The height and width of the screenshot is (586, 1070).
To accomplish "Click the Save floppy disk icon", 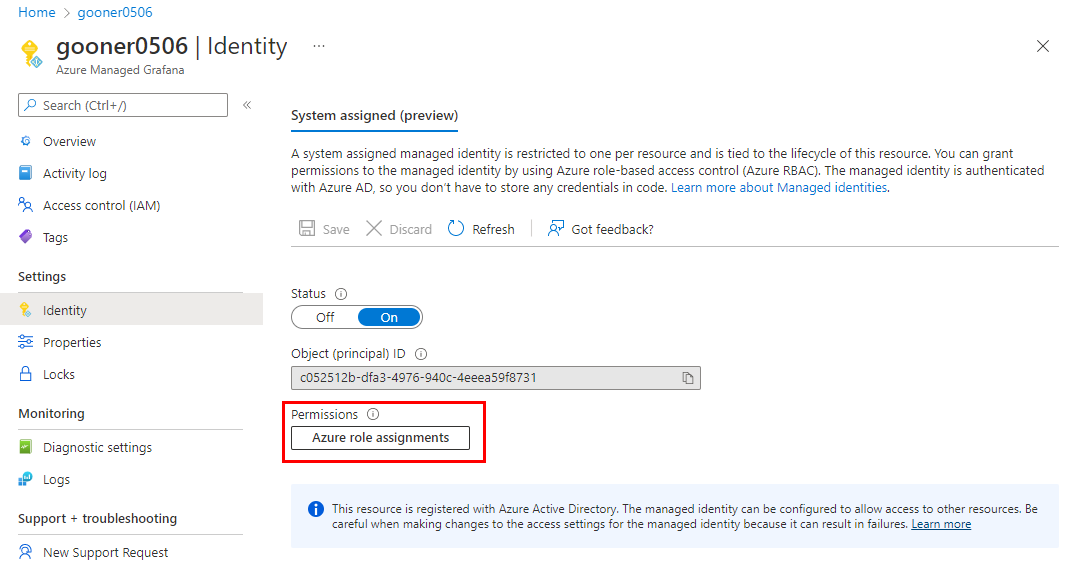I will (307, 228).
